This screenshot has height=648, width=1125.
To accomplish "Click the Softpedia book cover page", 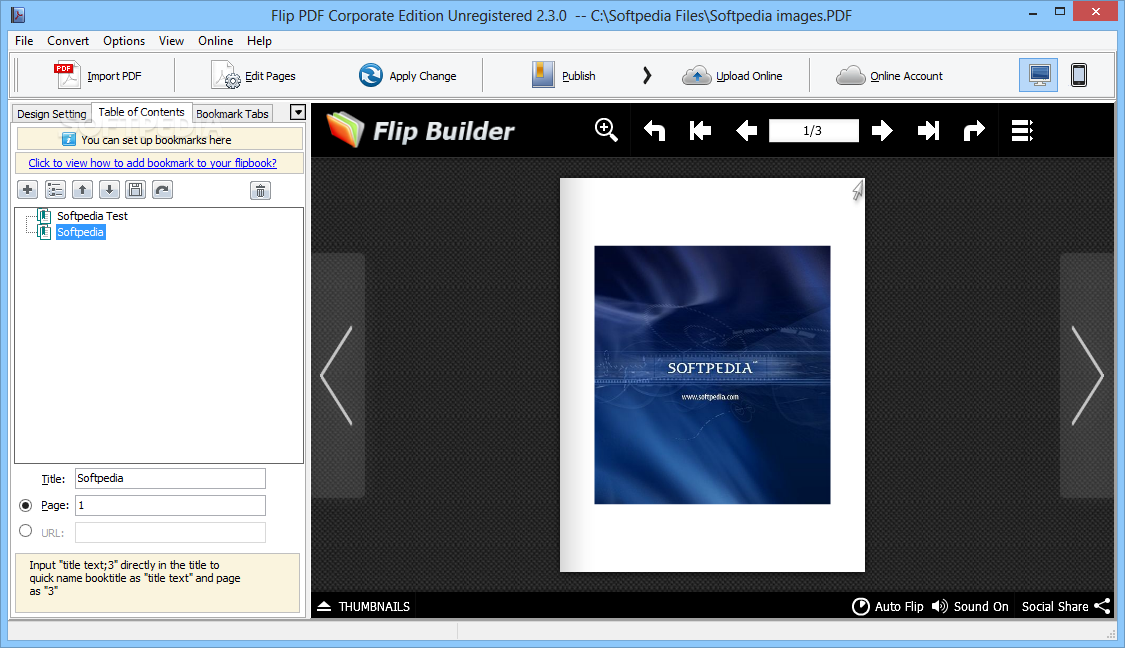I will coord(712,375).
